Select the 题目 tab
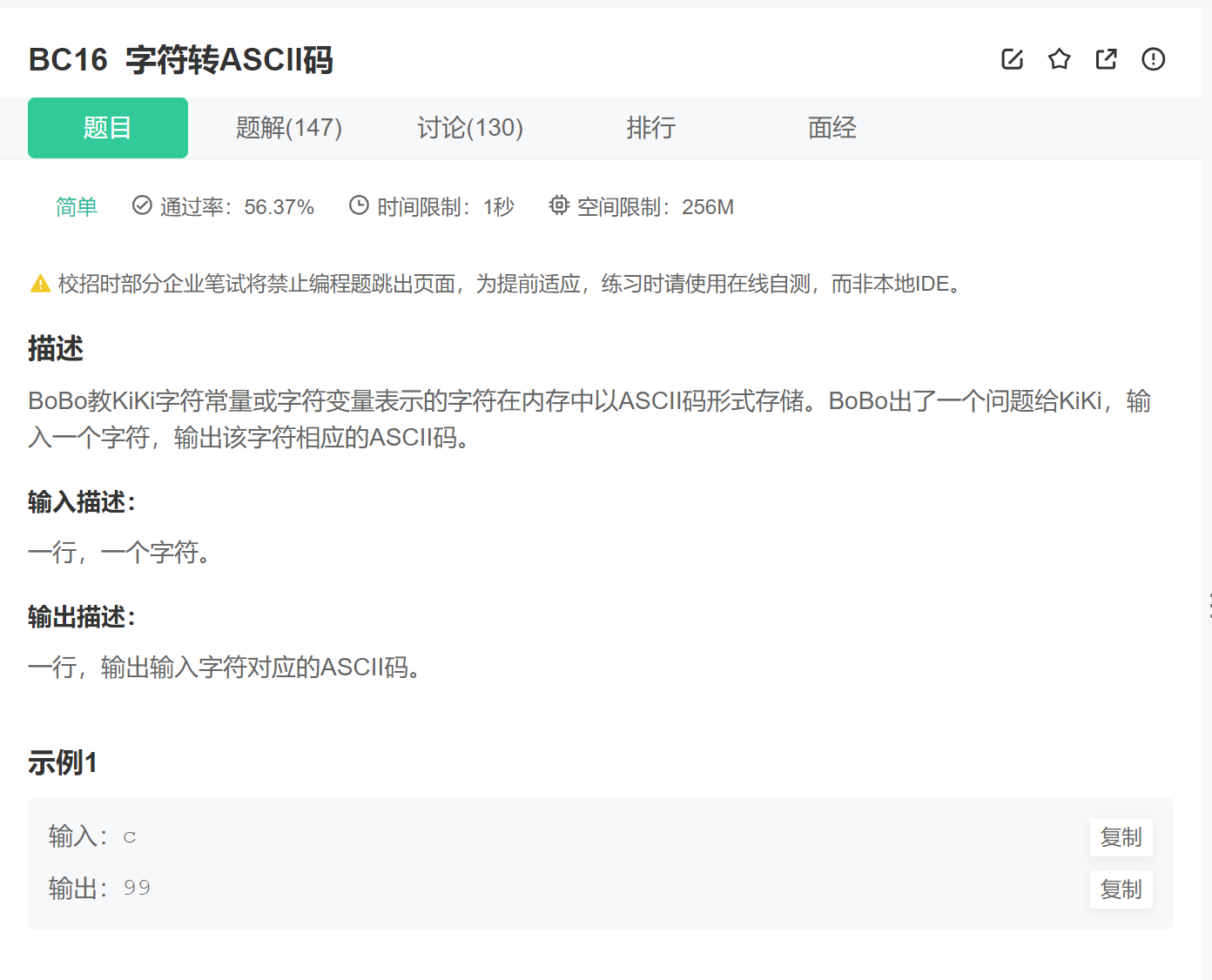Screen dimensions: 1212x980 pyautogui.click(x=108, y=128)
